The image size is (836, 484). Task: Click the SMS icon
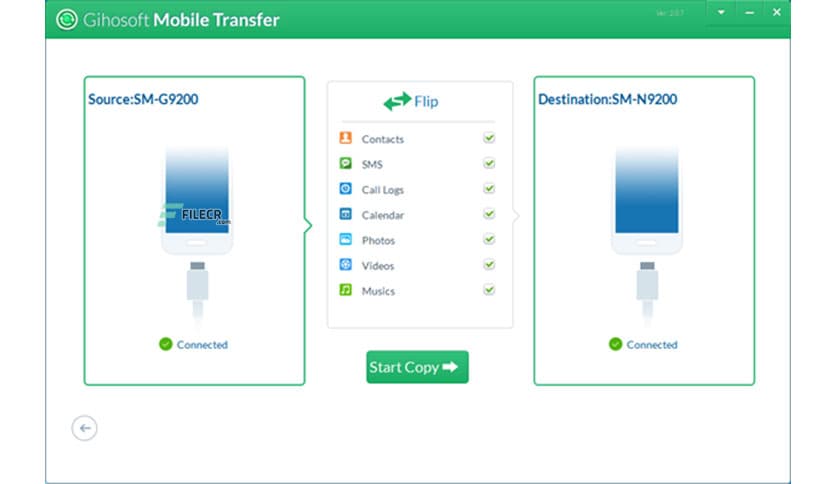pyautogui.click(x=345, y=163)
